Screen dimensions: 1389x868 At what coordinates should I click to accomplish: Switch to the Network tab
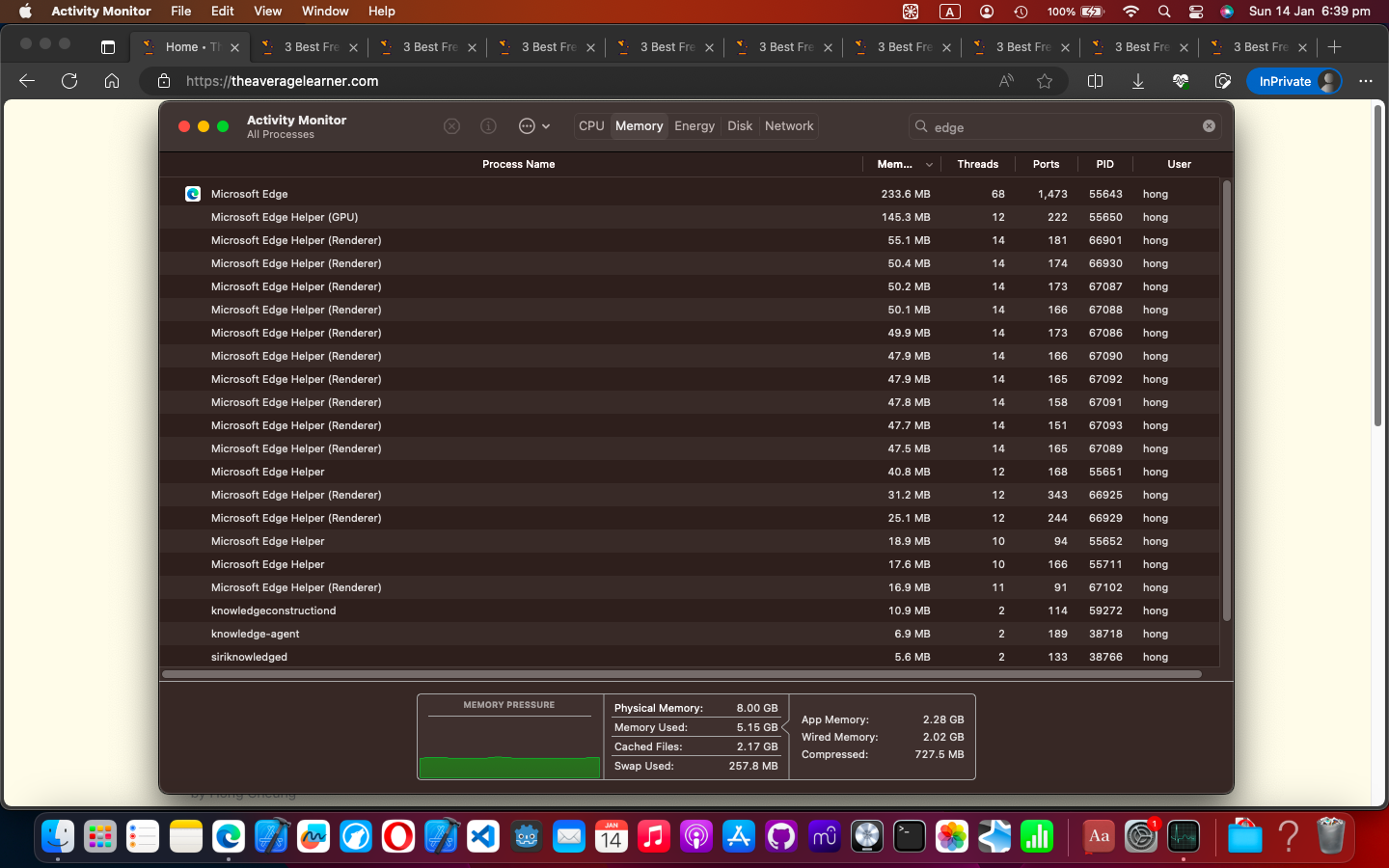pos(789,126)
